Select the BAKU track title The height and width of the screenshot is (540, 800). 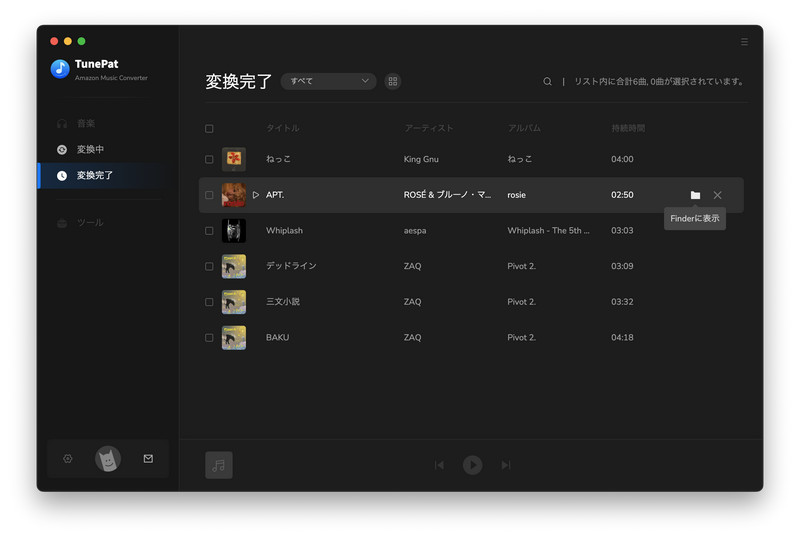(x=278, y=337)
